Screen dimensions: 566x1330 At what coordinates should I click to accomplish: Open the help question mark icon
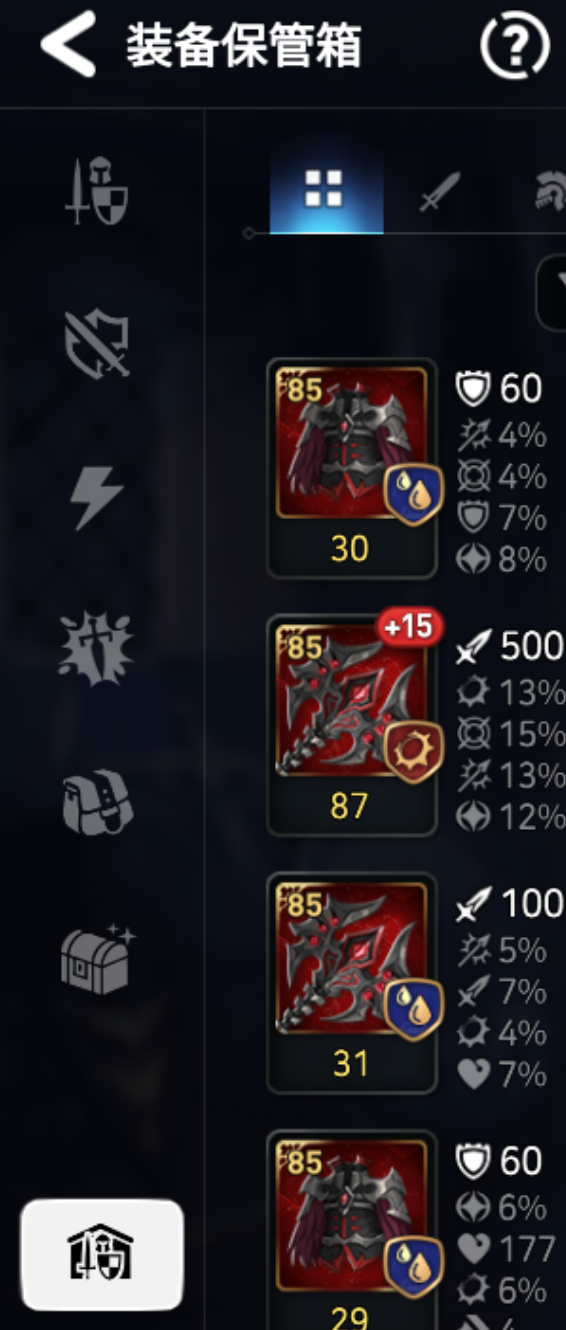pos(516,46)
